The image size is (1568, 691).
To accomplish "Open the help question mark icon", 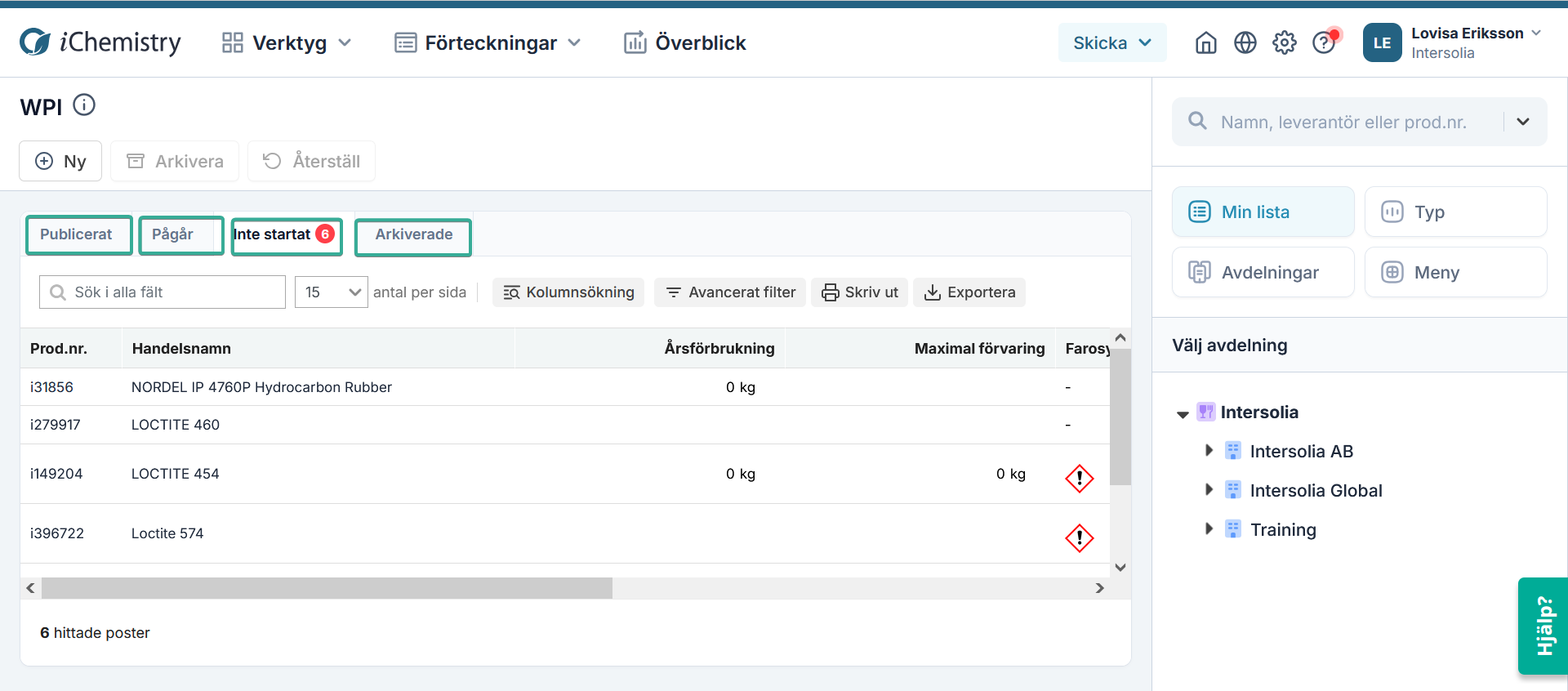I will click(x=1324, y=42).
